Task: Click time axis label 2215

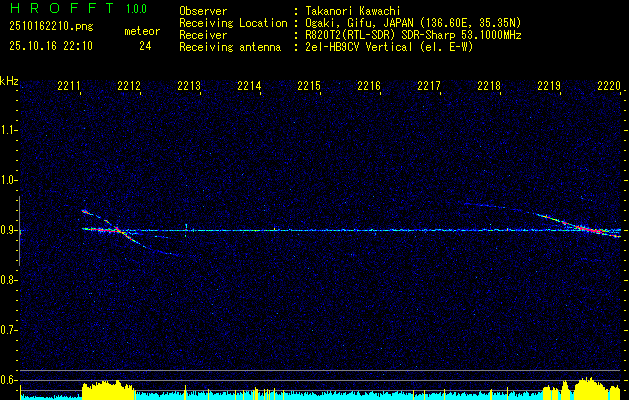Action: coord(309,86)
